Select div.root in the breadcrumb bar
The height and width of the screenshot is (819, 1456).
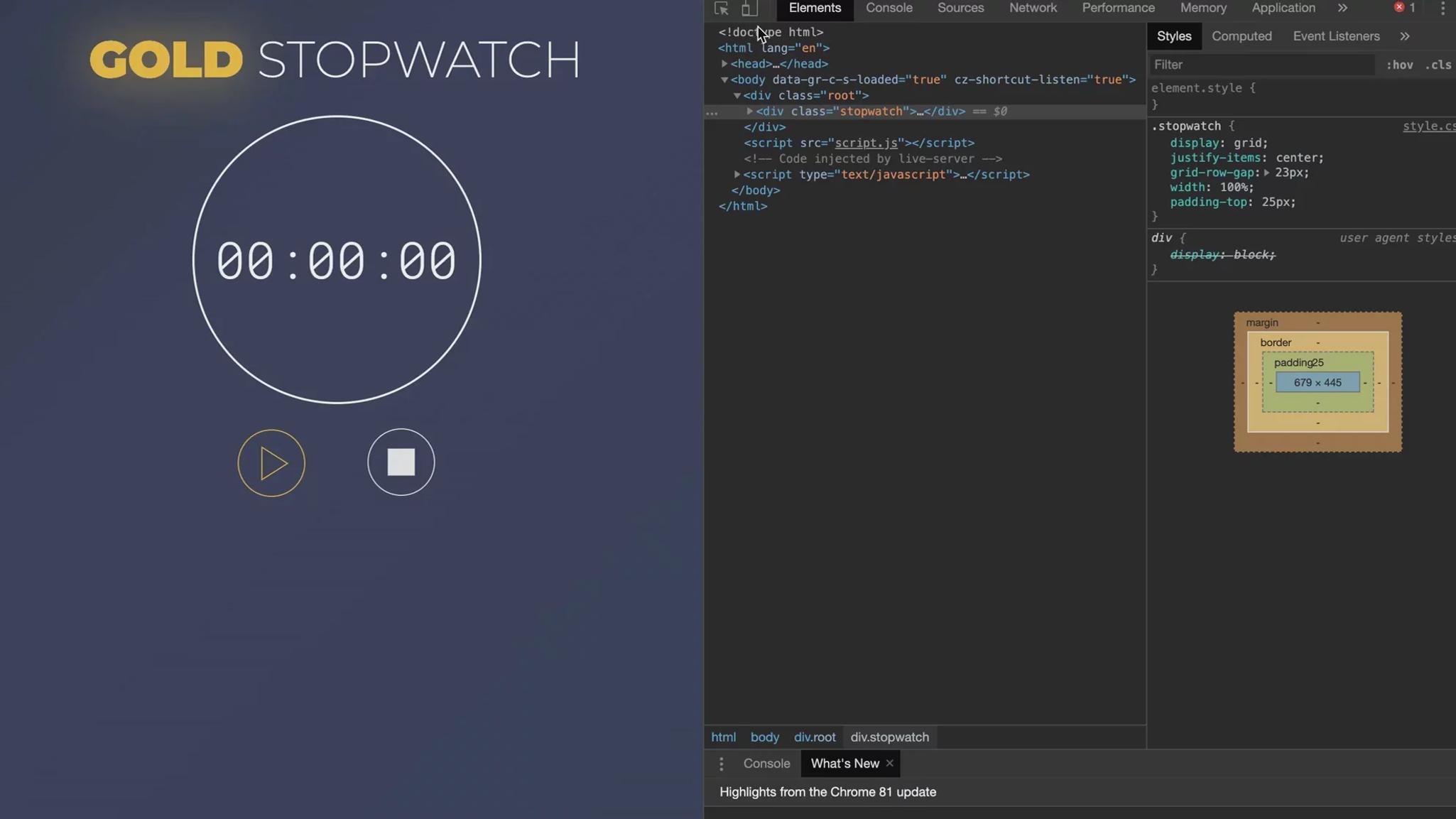tap(815, 737)
